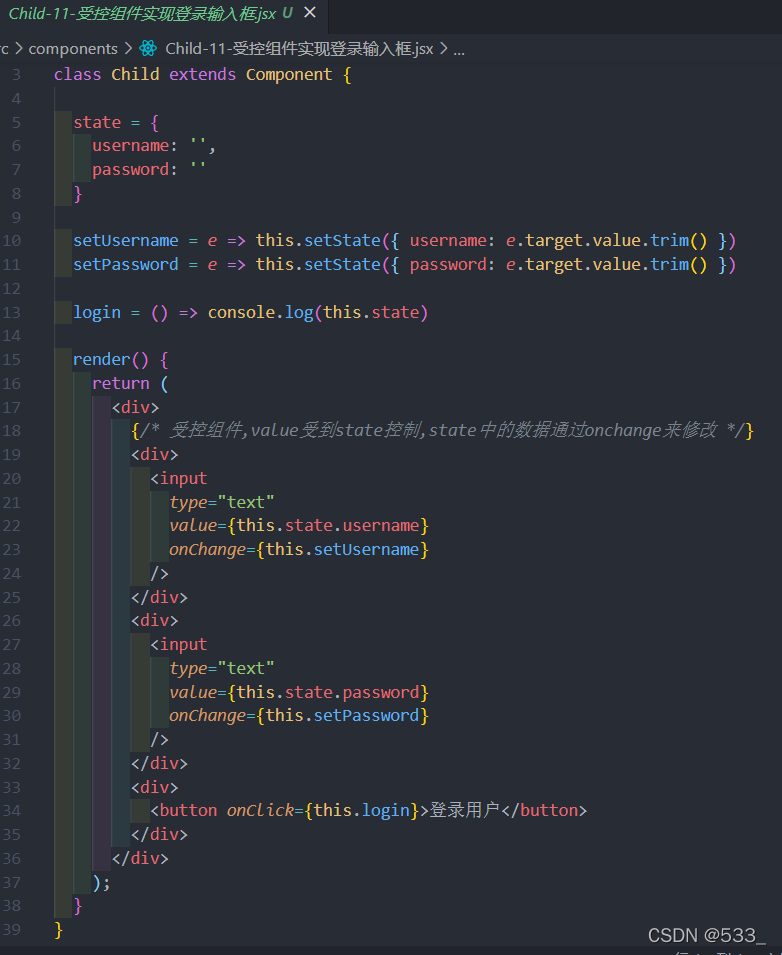The image size is (782, 955).
Task: Click 'this.setUsername' onChange handler on line 23
Action: (342, 549)
